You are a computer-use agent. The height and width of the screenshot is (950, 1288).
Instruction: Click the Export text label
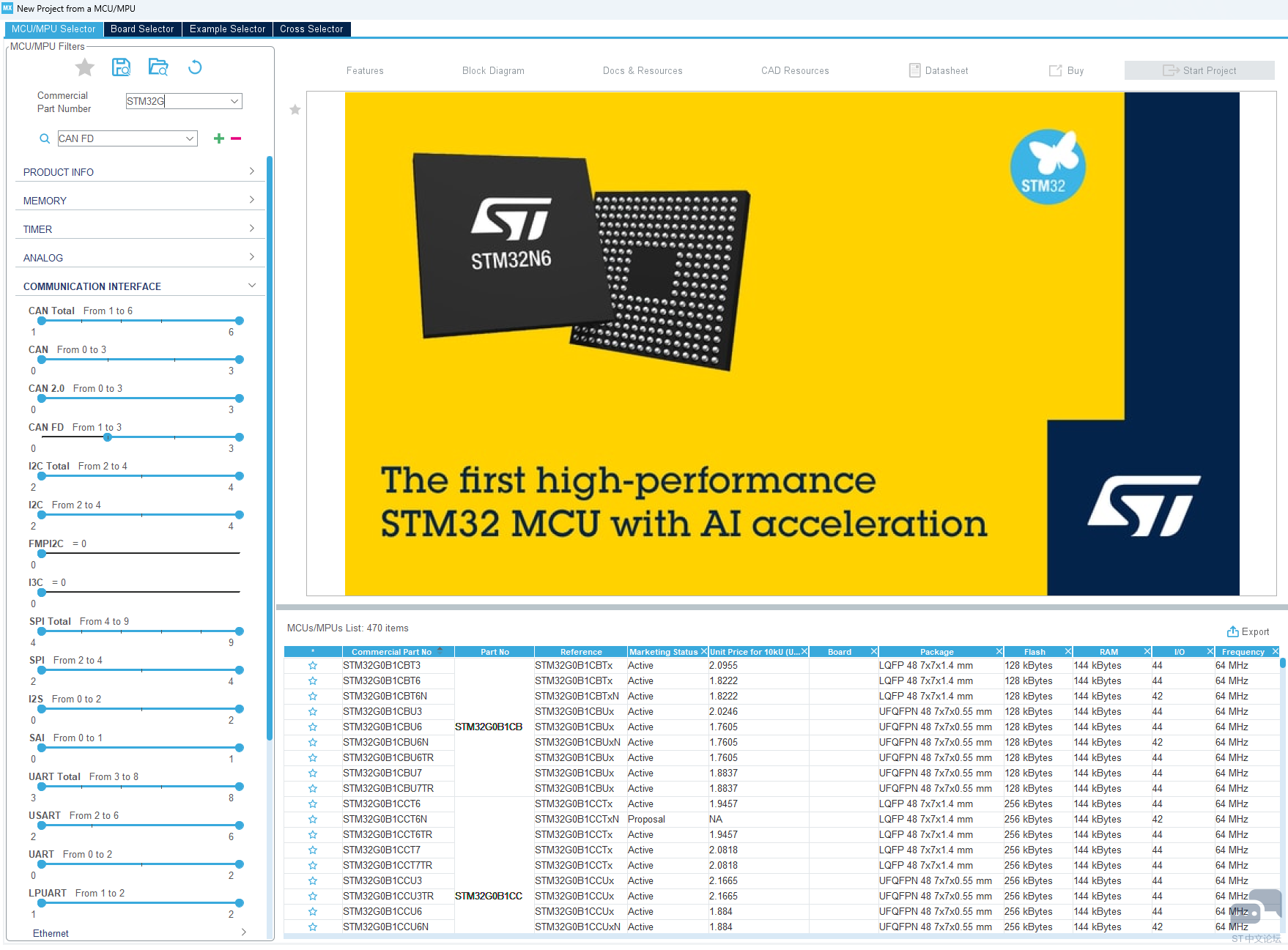1255,632
